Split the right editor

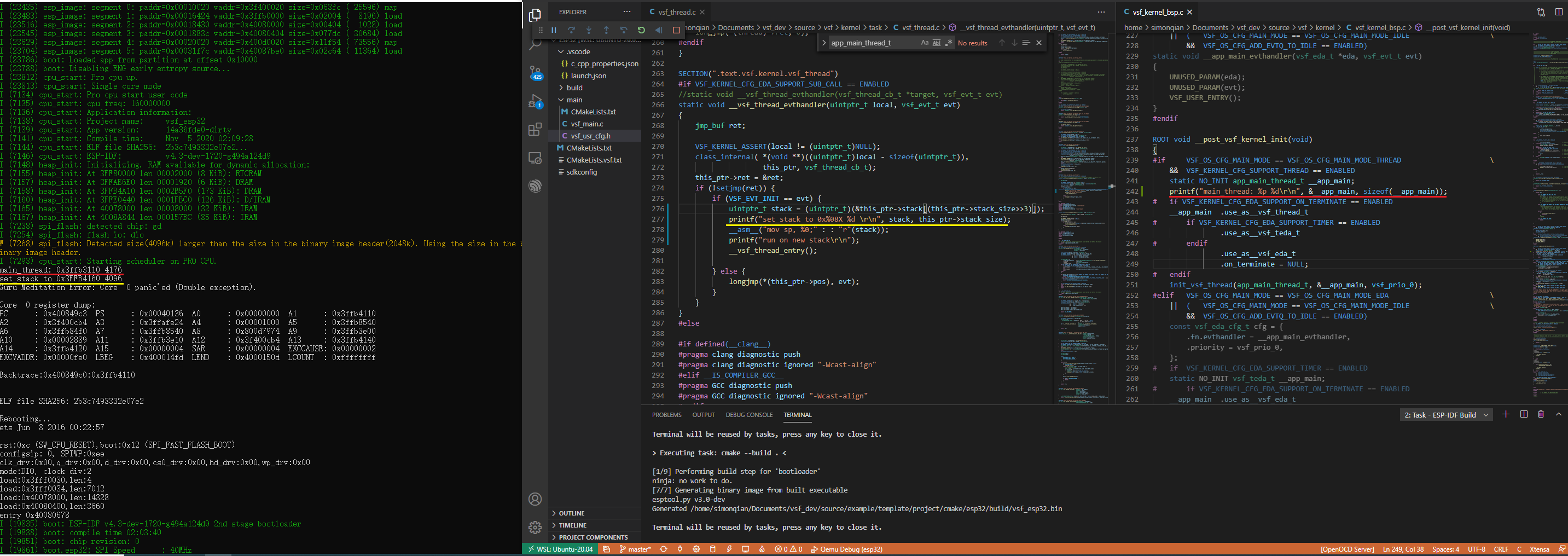[x=1558, y=11]
